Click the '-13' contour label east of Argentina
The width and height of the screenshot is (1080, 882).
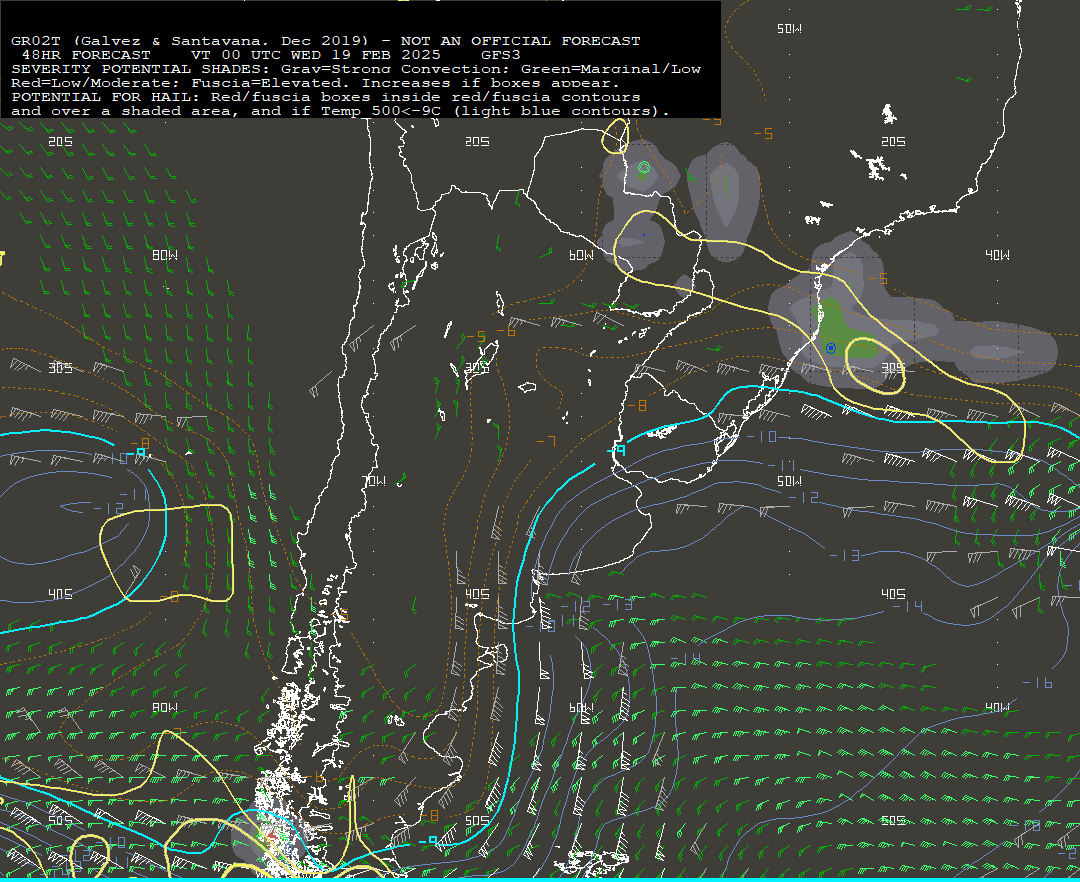coord(844,555)
